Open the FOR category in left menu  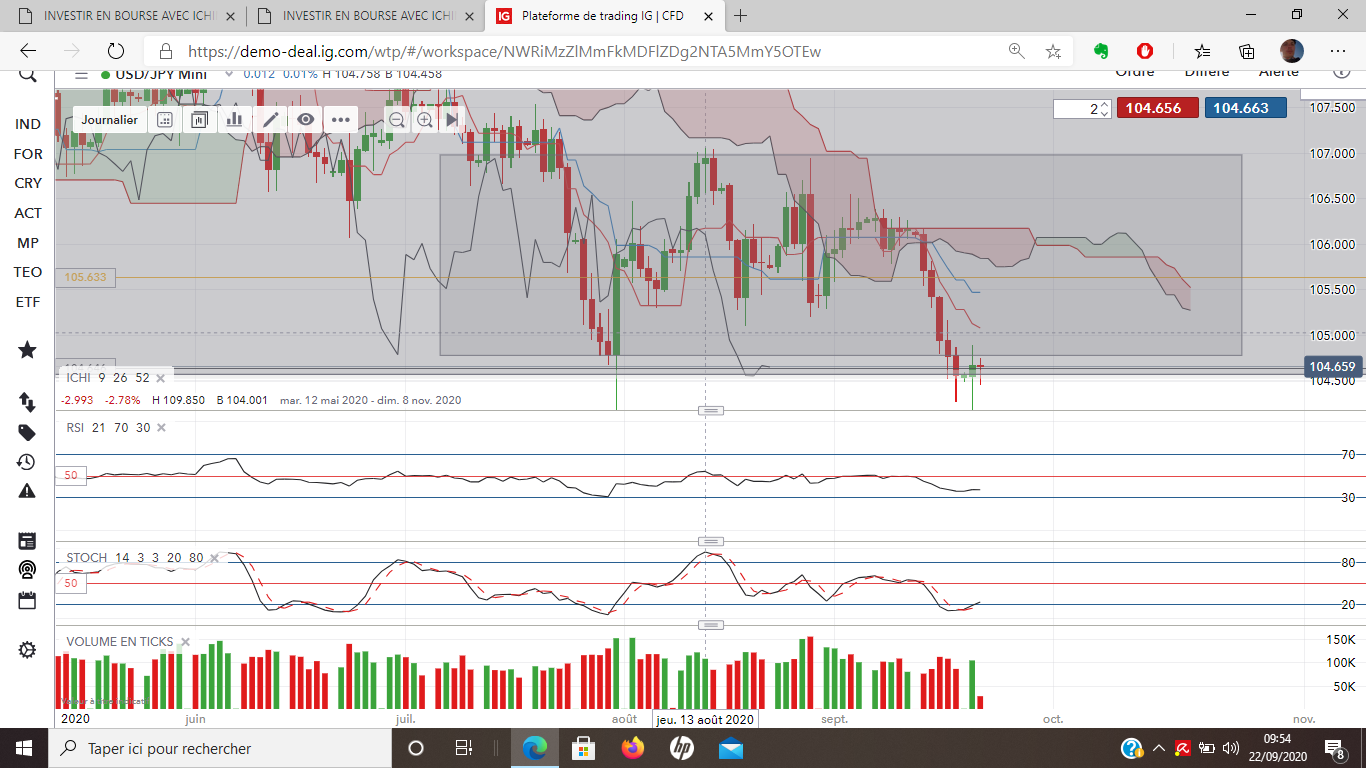[28, 154]
